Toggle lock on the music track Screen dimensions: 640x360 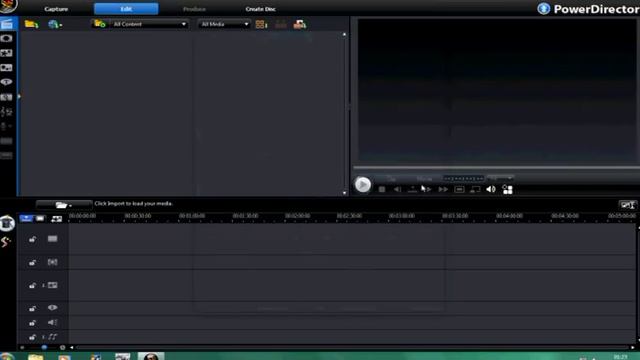click(32, 337)
